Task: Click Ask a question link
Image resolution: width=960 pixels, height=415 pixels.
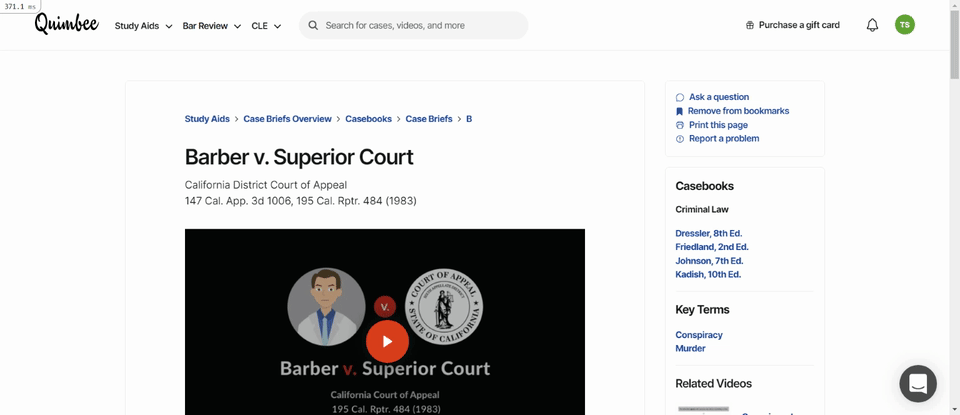Action: pos(719,97)
